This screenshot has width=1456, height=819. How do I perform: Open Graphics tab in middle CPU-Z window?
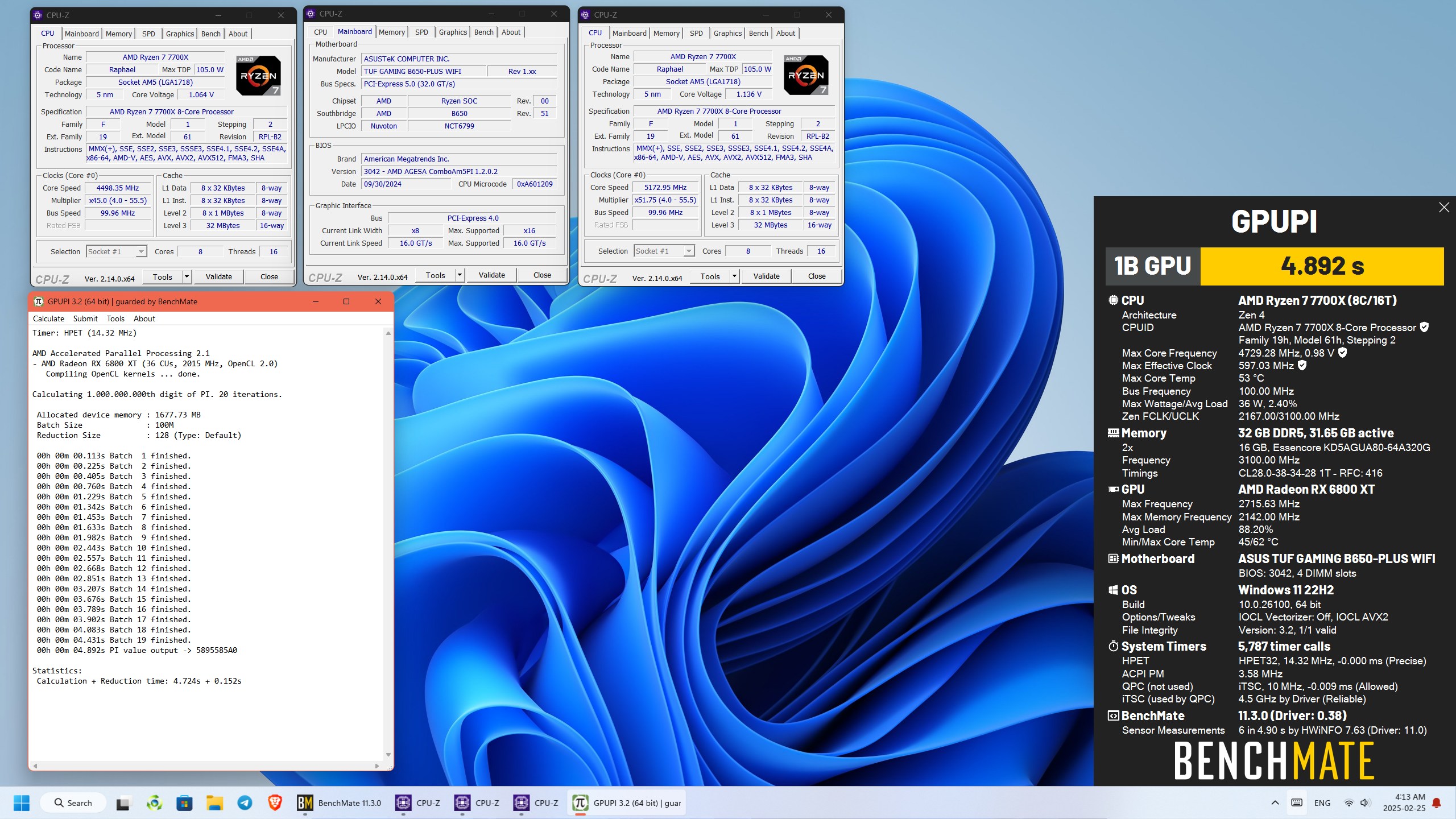point(453,32)
